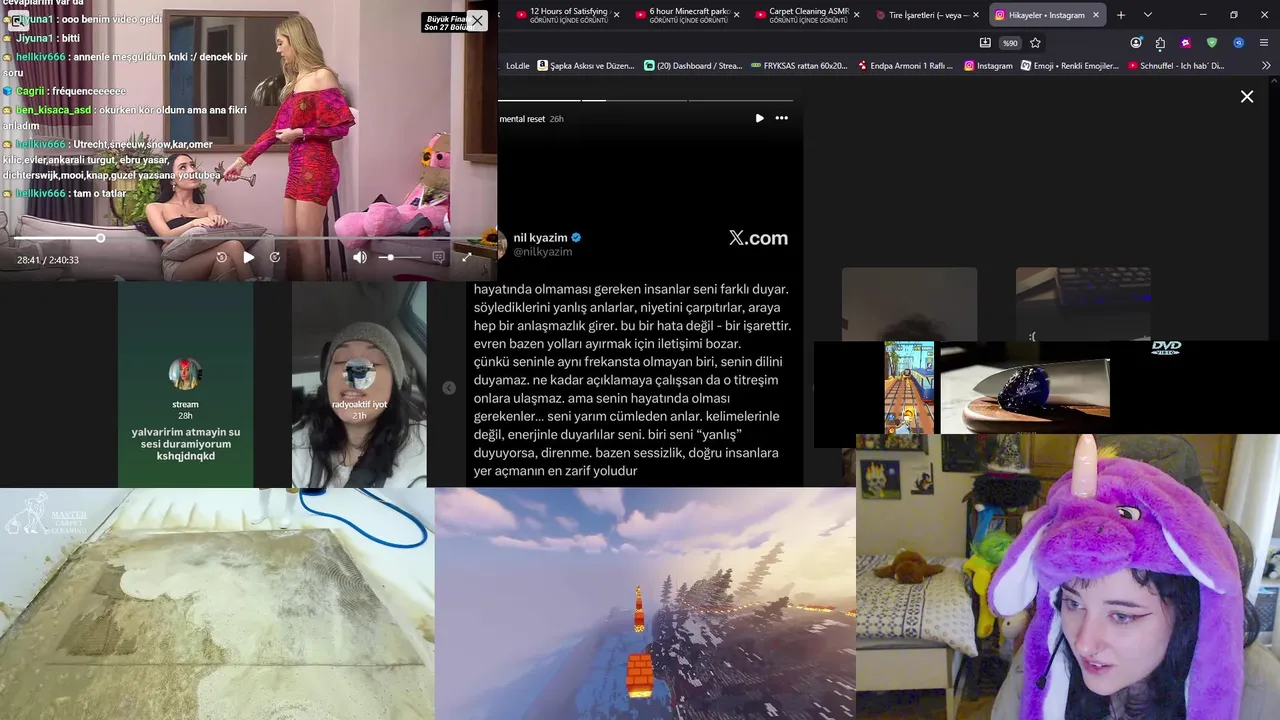Image resolution: width=1280 pixels, height=720 pixels.
Task: Expand the list all tabs dropdown
Action: [x=1147, y=15]
